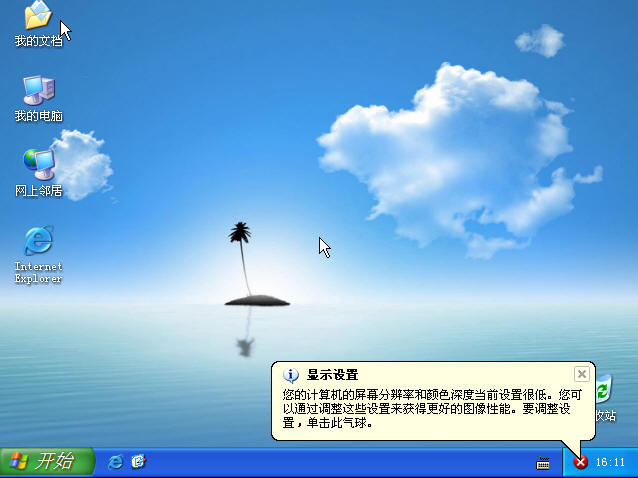638x478 pixels.
Task: Click the red X display settings tray icon
Action: tap(581, 462)
